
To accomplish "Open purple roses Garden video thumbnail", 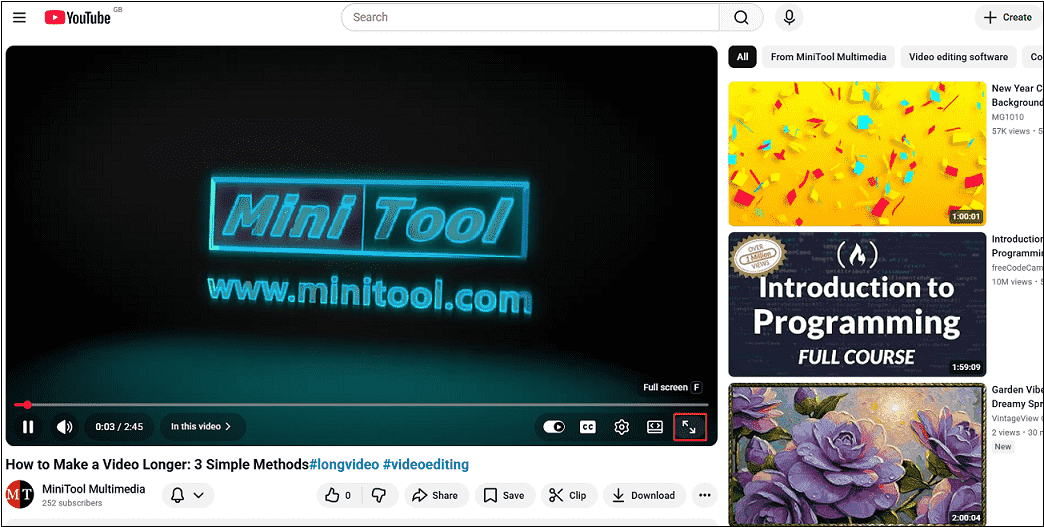I will coord(857,454).
